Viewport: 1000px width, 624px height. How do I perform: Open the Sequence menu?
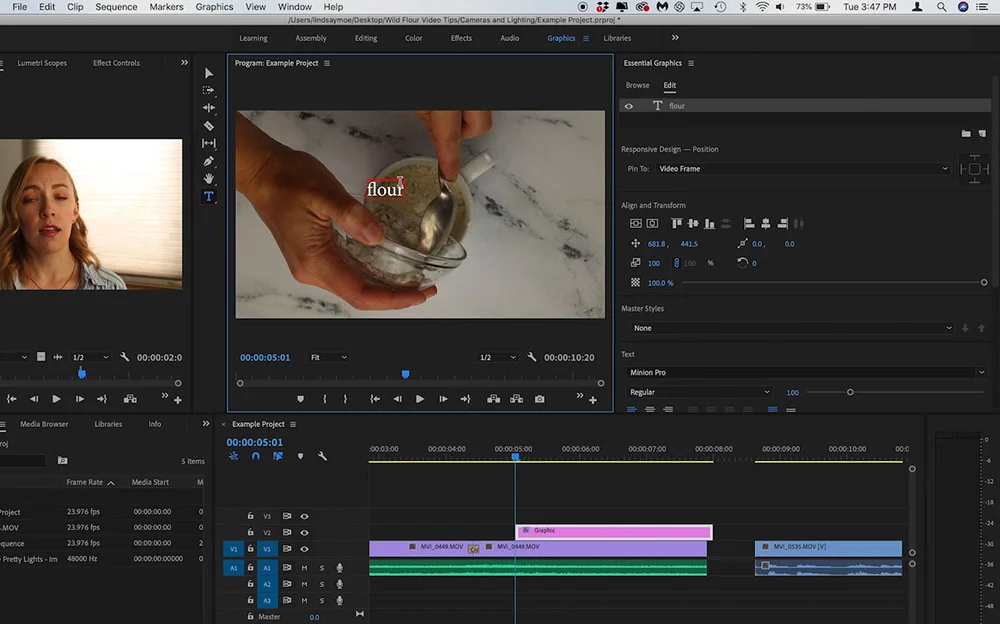(116, 7)
